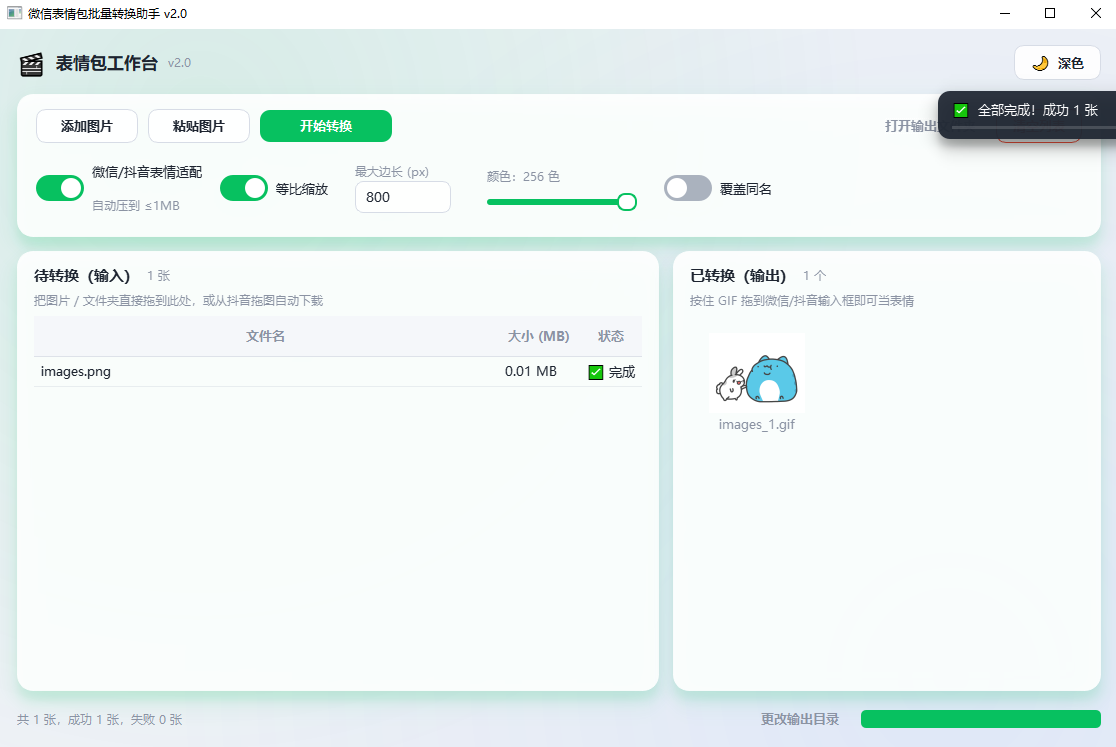Close the 微信表情包批量转换助手 window
This screenshot has width=1116, height=747.
1095,14
